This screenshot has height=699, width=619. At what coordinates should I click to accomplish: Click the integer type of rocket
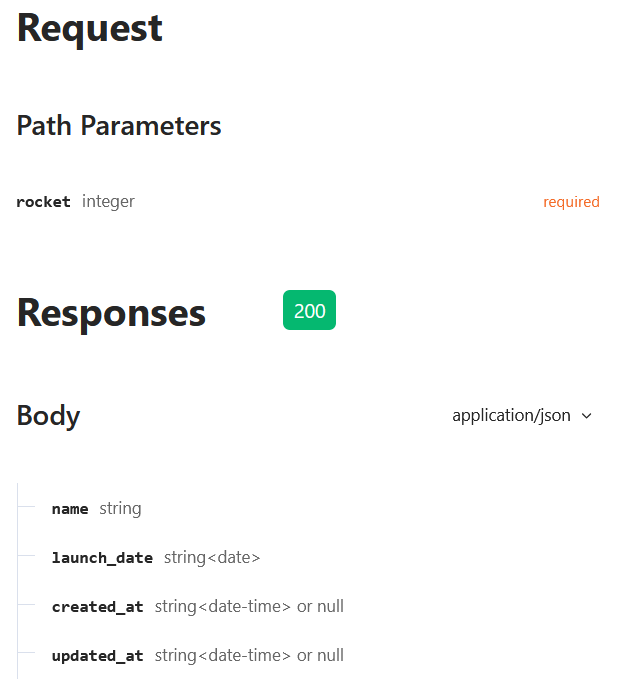[x=108, y=202]
